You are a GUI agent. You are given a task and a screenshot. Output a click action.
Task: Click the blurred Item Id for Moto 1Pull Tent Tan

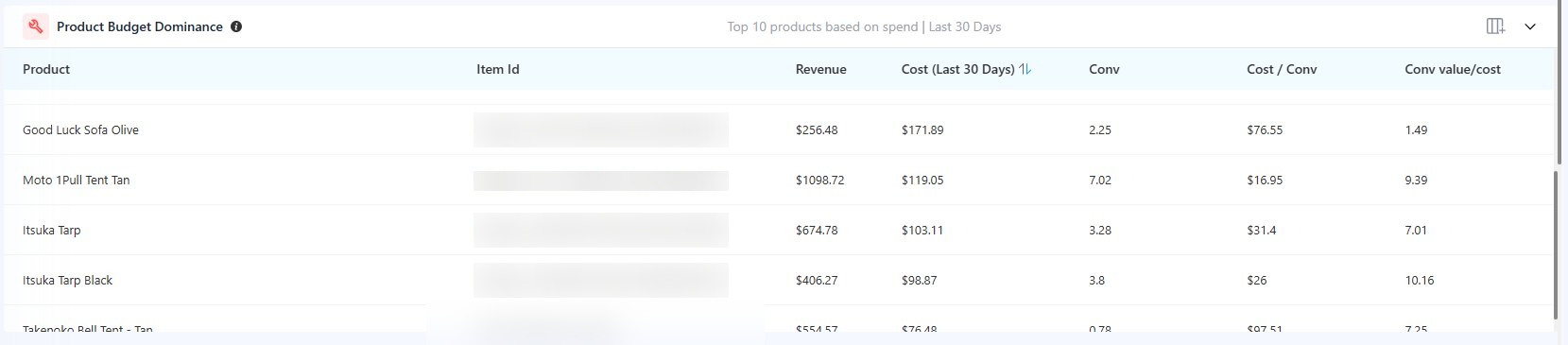click(601, 181)
